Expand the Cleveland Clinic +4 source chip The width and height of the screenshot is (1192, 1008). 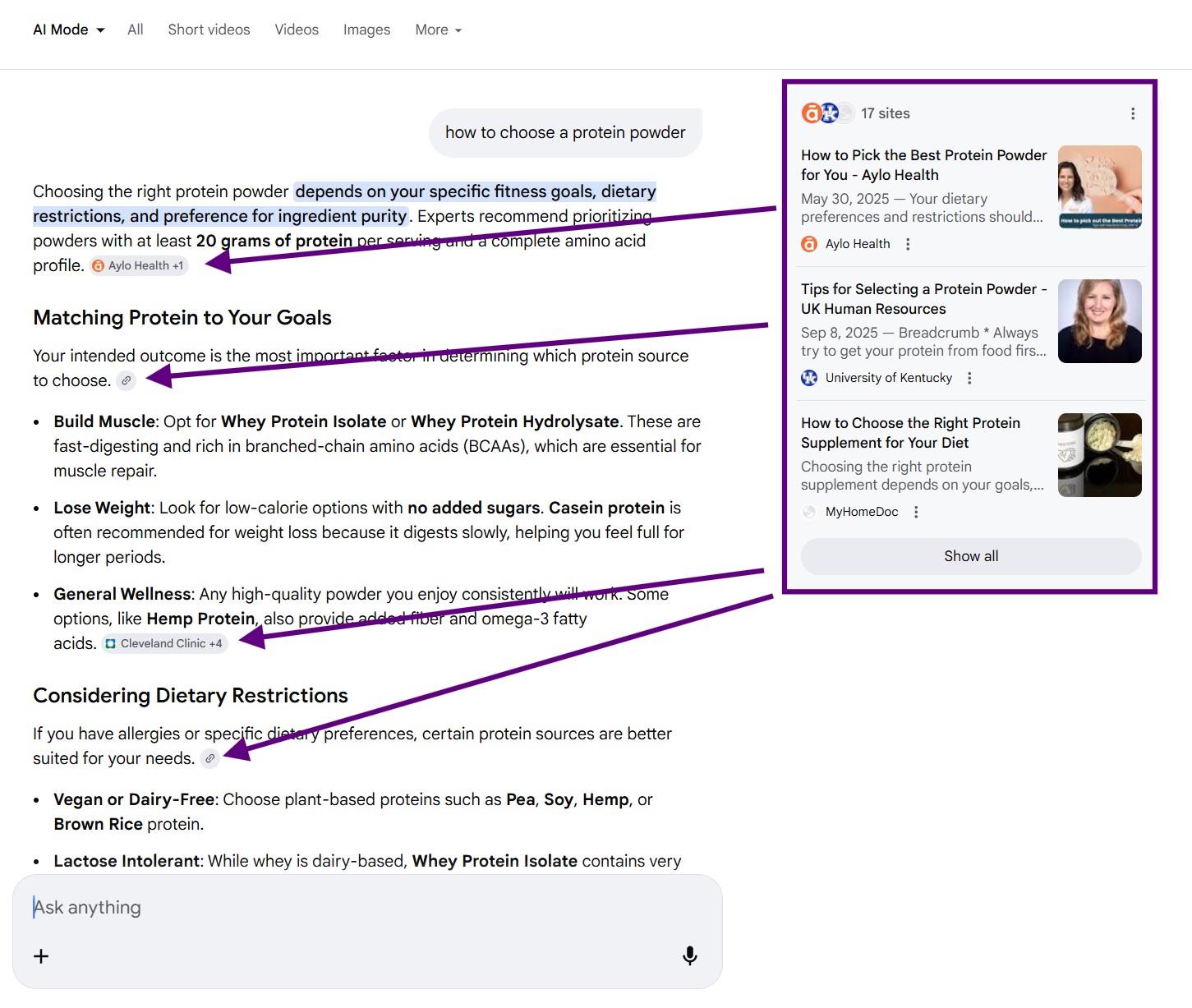(164, 643)
